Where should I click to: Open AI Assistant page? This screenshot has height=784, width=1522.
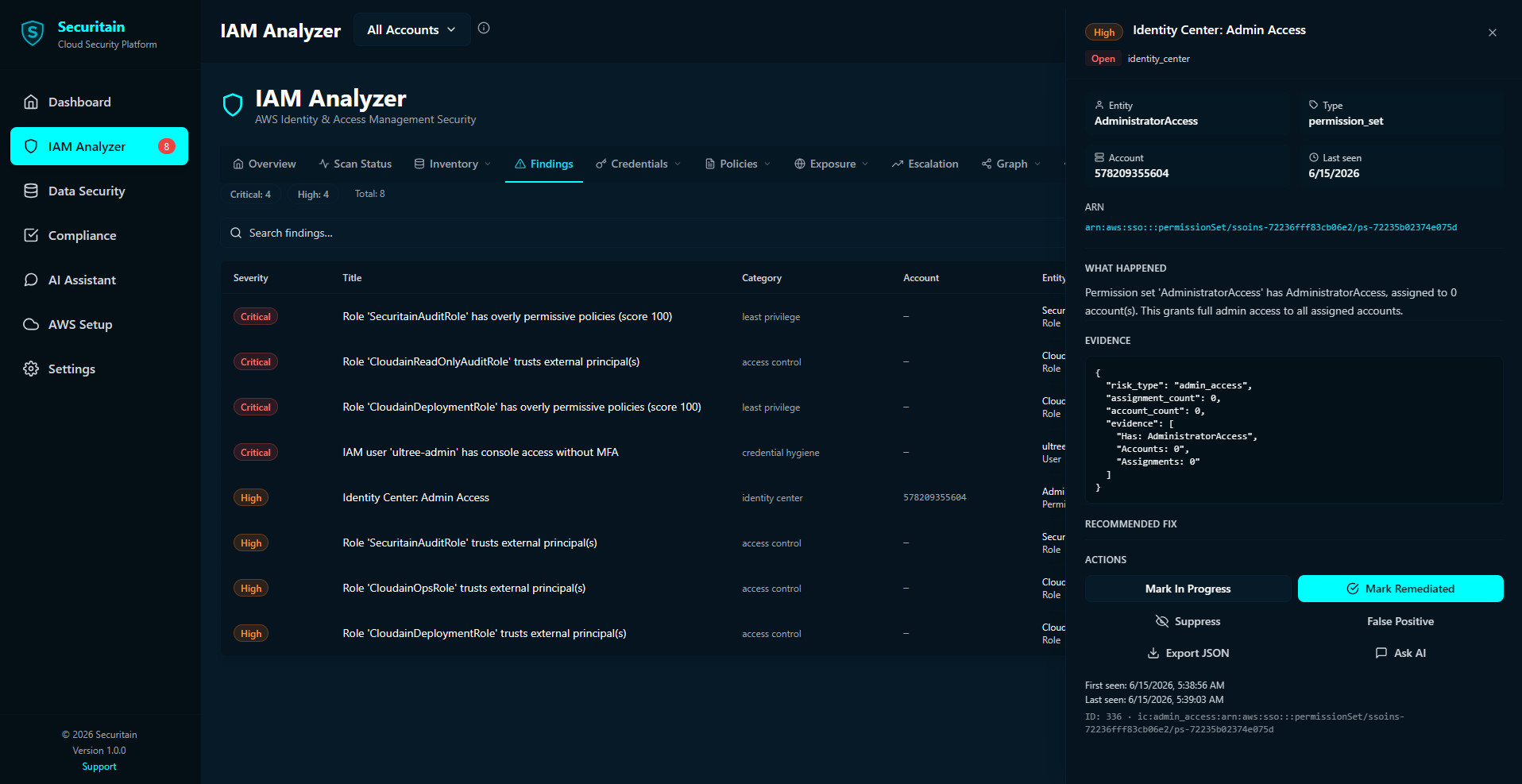click(99, 280)
